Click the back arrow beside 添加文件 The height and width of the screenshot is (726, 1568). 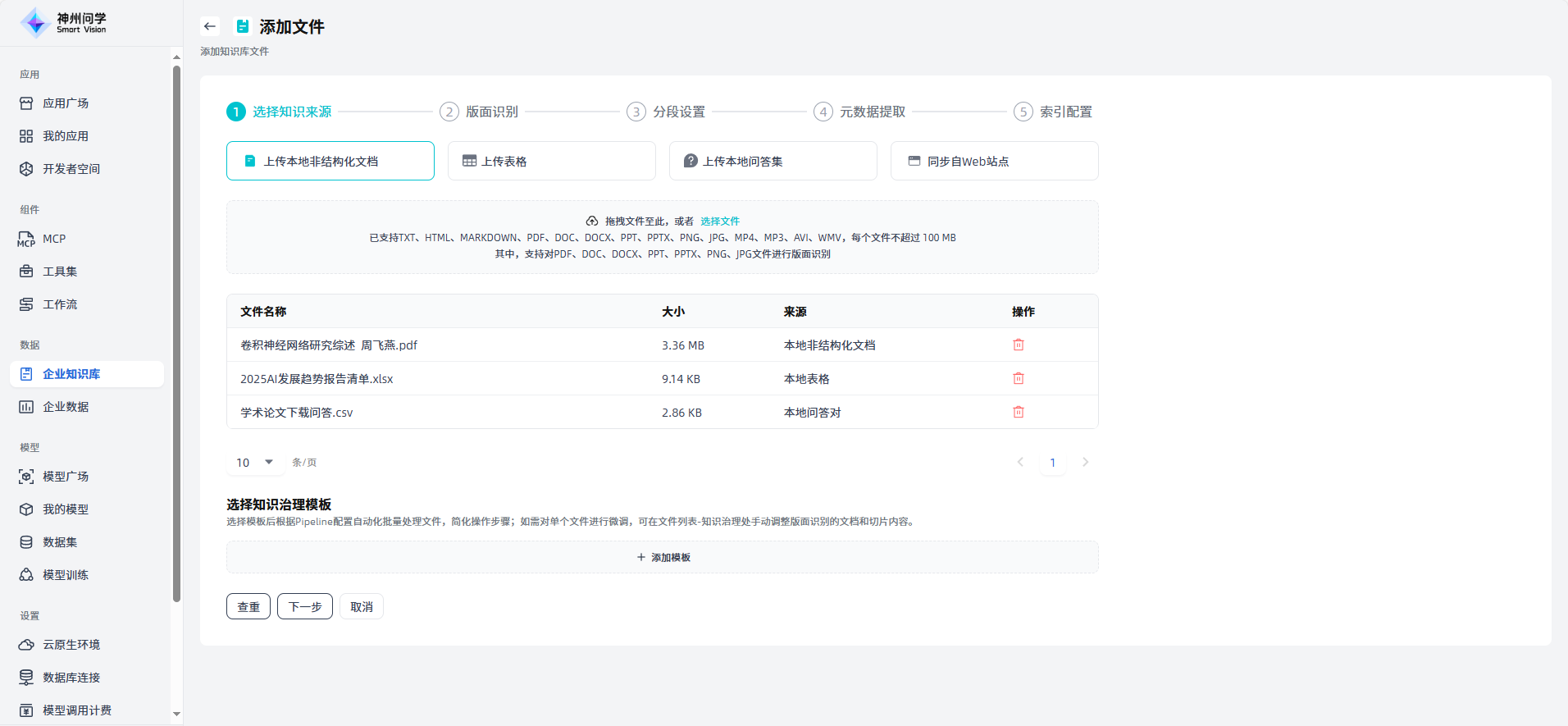[210, 26]
